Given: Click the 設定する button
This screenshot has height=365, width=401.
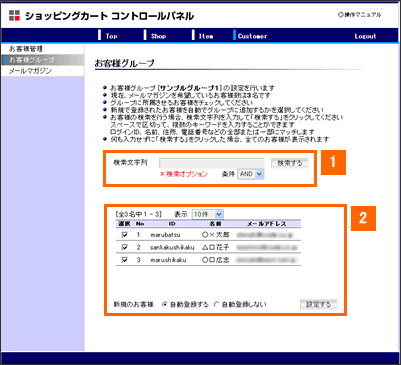Looking at the screenshot, I should pyautogui.click(x=319, y=304).
